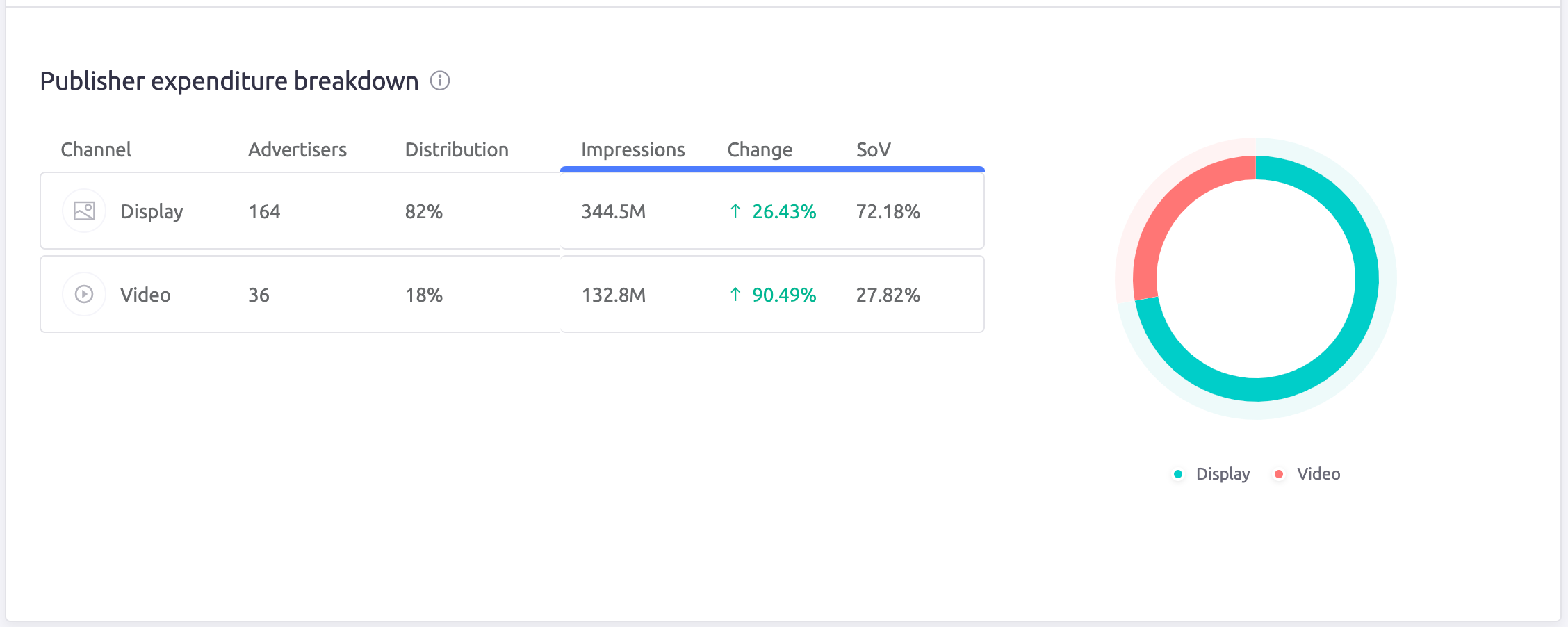This screenshot has height=627, width=1568.
Task: Select the Change column header
Action: click(x=760, y=149)
